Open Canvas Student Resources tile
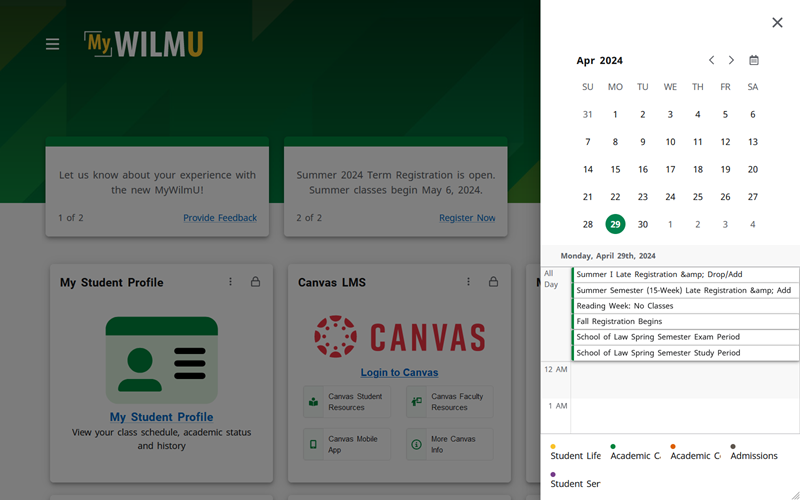Viewport: 800px width, 500px height. (x=347, y=402)
